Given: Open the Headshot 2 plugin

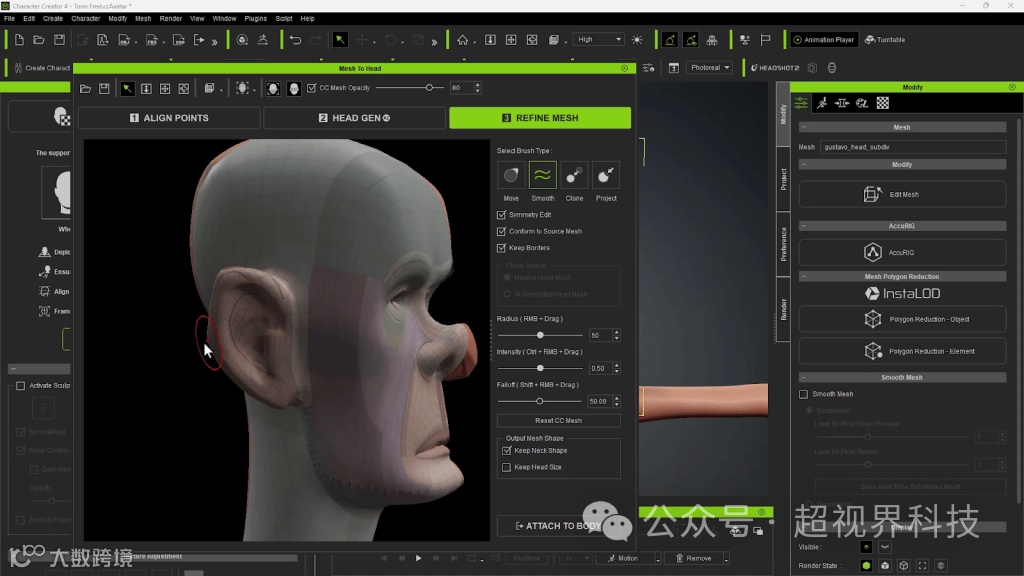Looking at the screenshot, I should (775, 68).
